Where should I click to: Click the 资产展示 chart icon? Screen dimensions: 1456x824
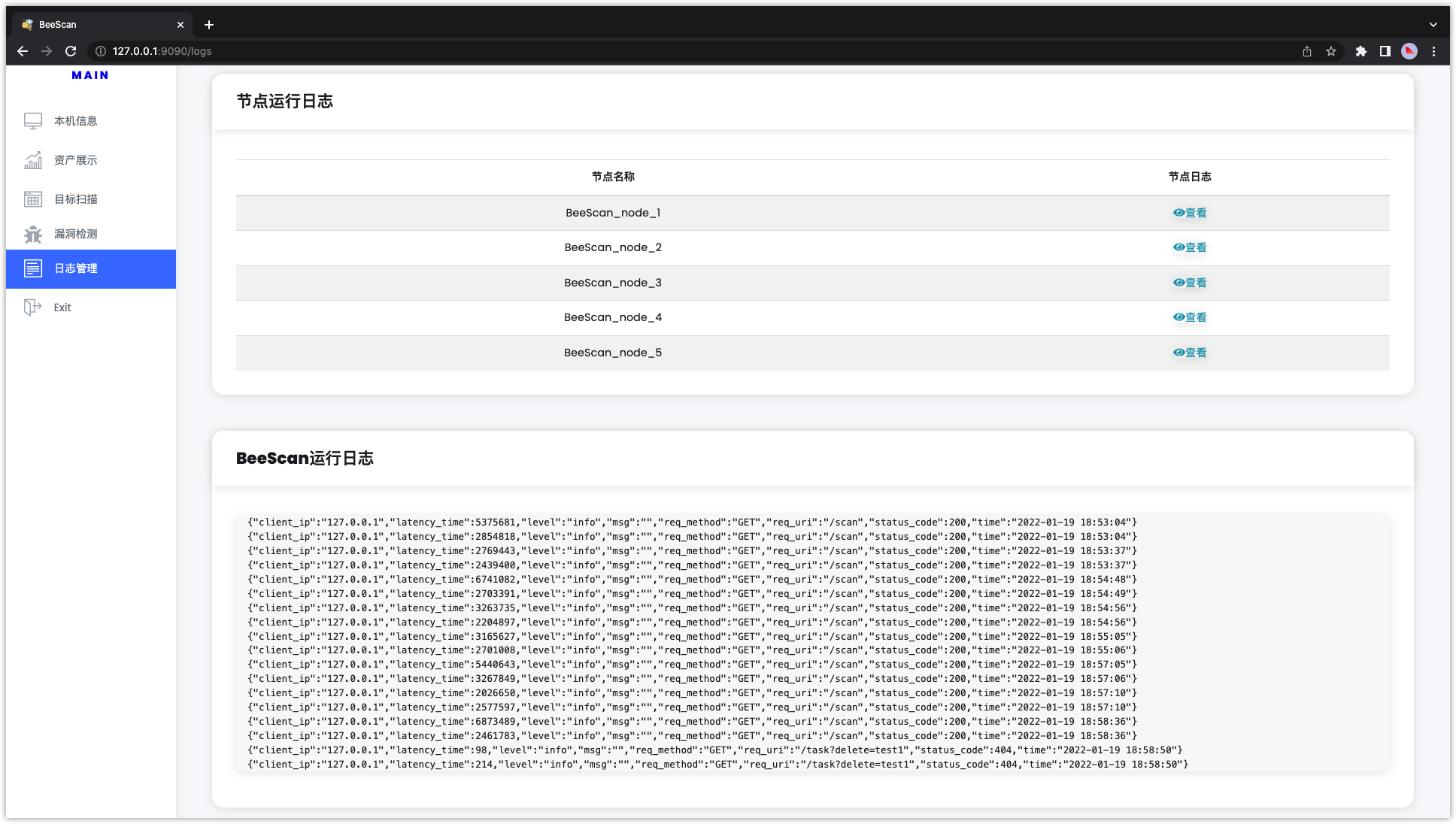pos(33,160)
